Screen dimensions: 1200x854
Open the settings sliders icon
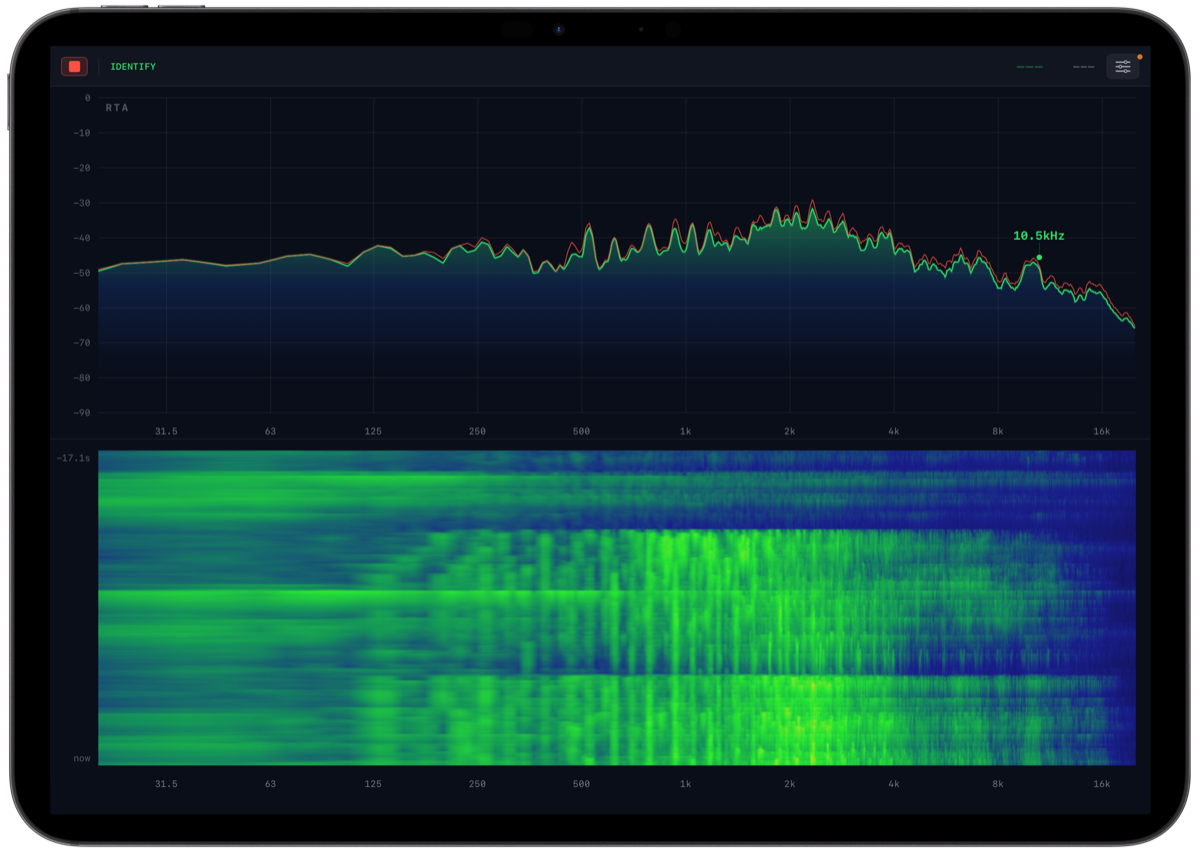(1123, 67)
